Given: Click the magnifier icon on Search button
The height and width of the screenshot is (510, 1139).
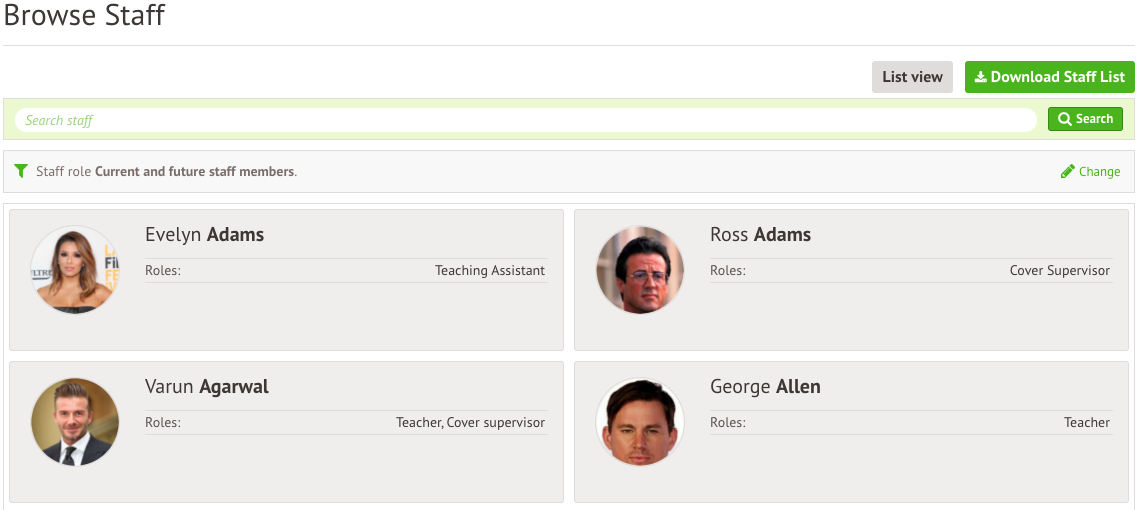Looking at the screenshot, I should (1065, 119).
